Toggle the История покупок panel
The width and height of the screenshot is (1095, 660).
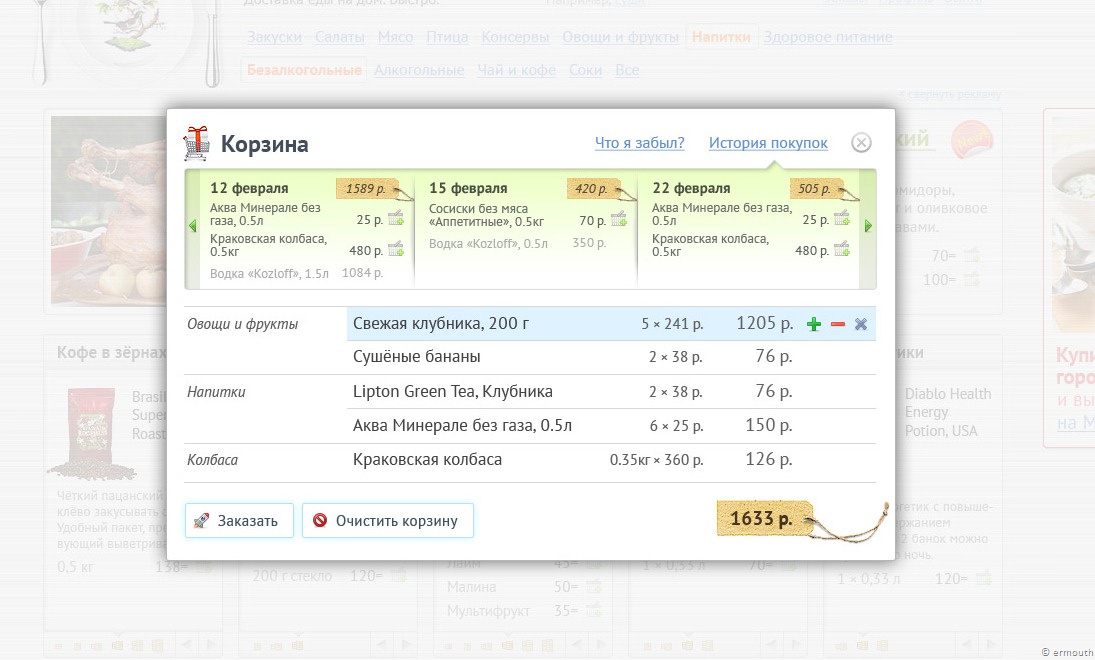tap(768, 143)
